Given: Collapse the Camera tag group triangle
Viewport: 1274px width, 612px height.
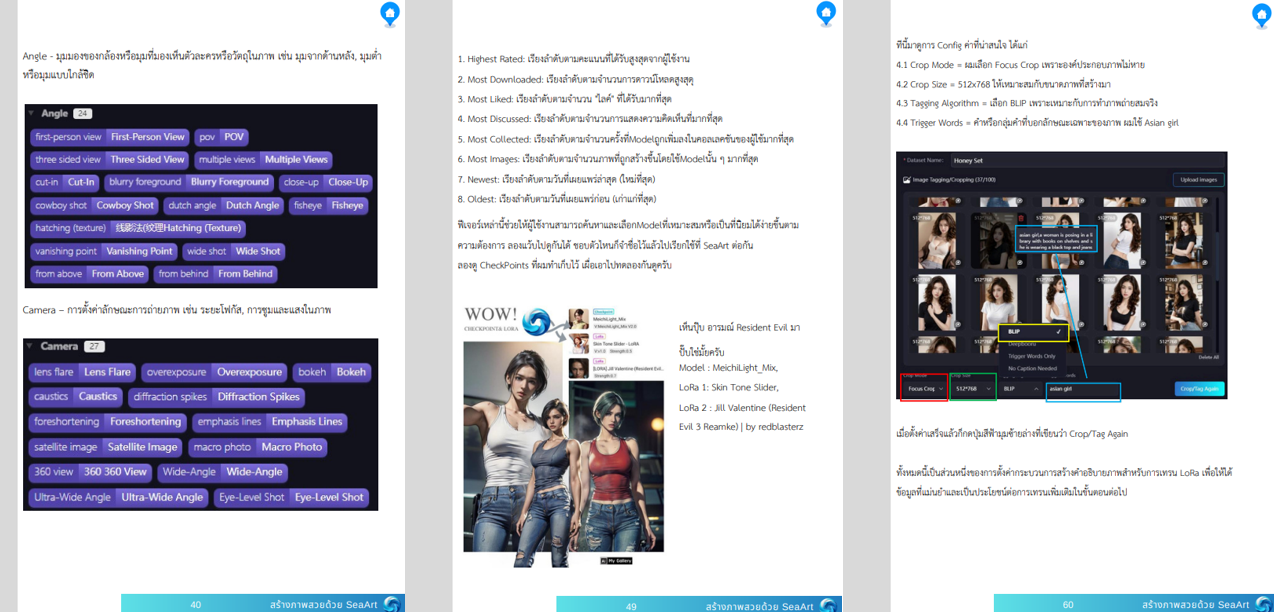Looking at the screenshot, I should point(30,346).
